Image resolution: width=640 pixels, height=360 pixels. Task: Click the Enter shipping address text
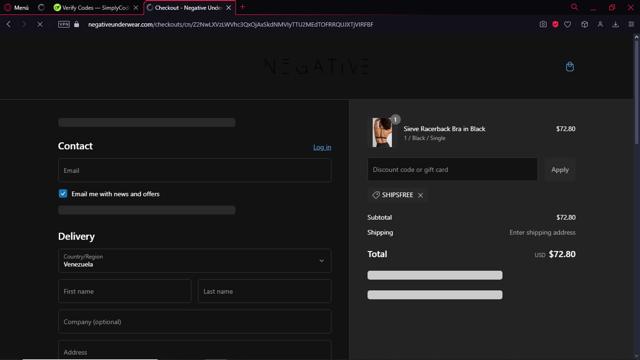point(542,232)
